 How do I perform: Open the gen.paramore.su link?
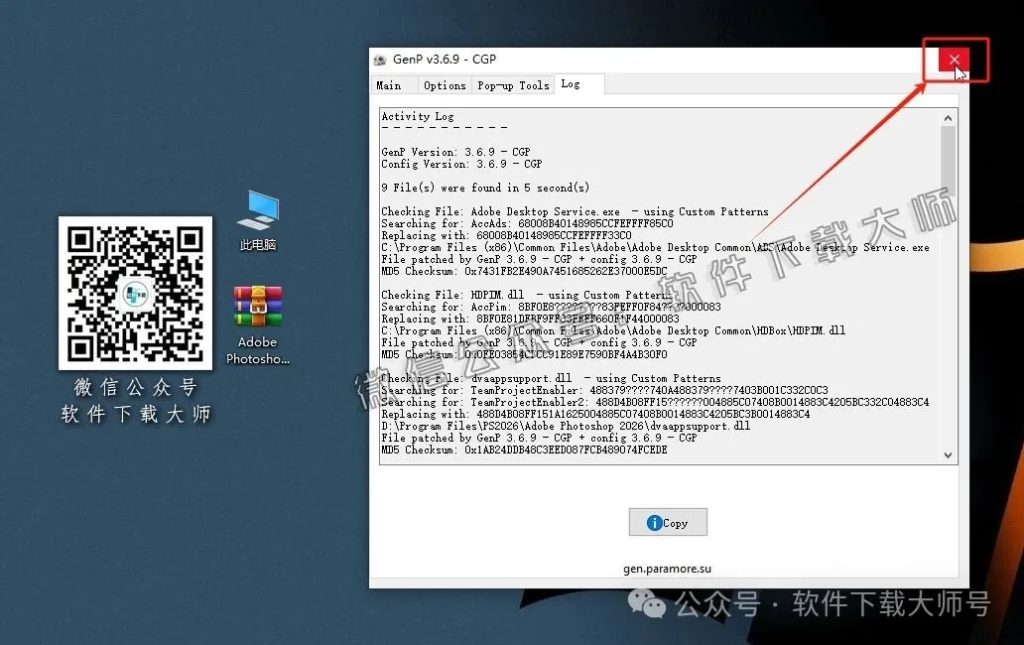667,567
